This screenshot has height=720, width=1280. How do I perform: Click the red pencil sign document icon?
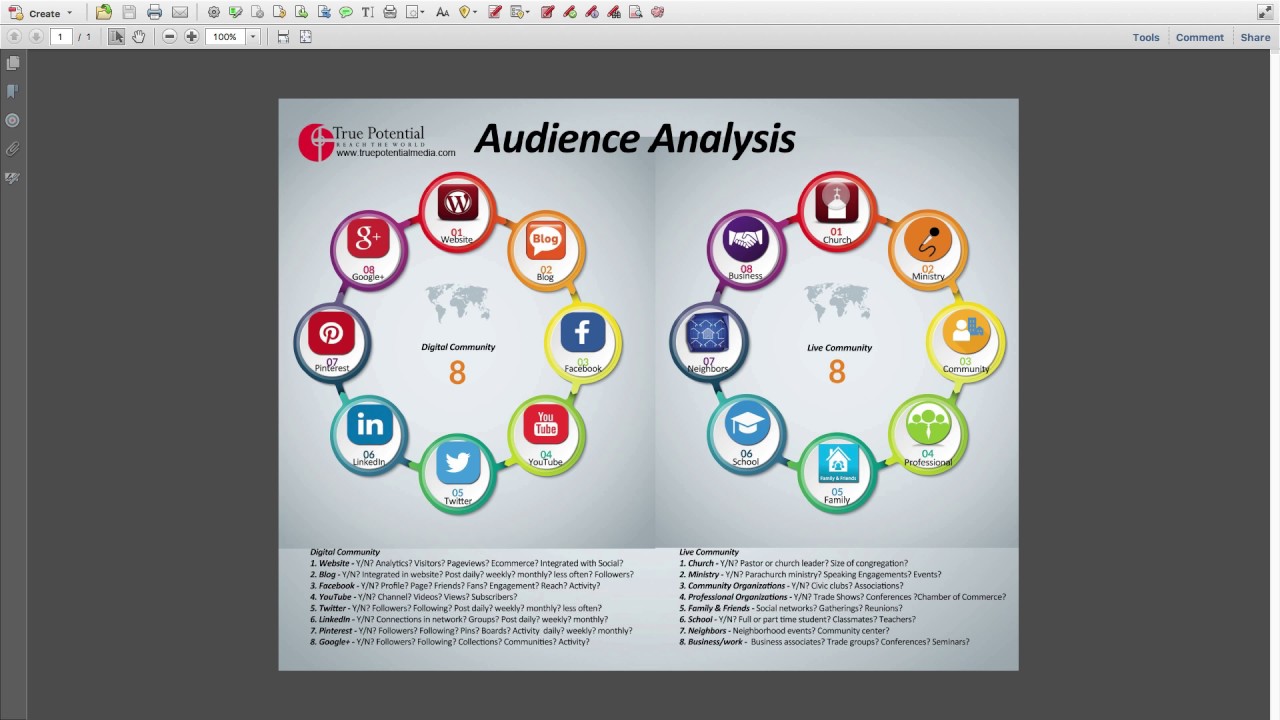coord(495,12)
